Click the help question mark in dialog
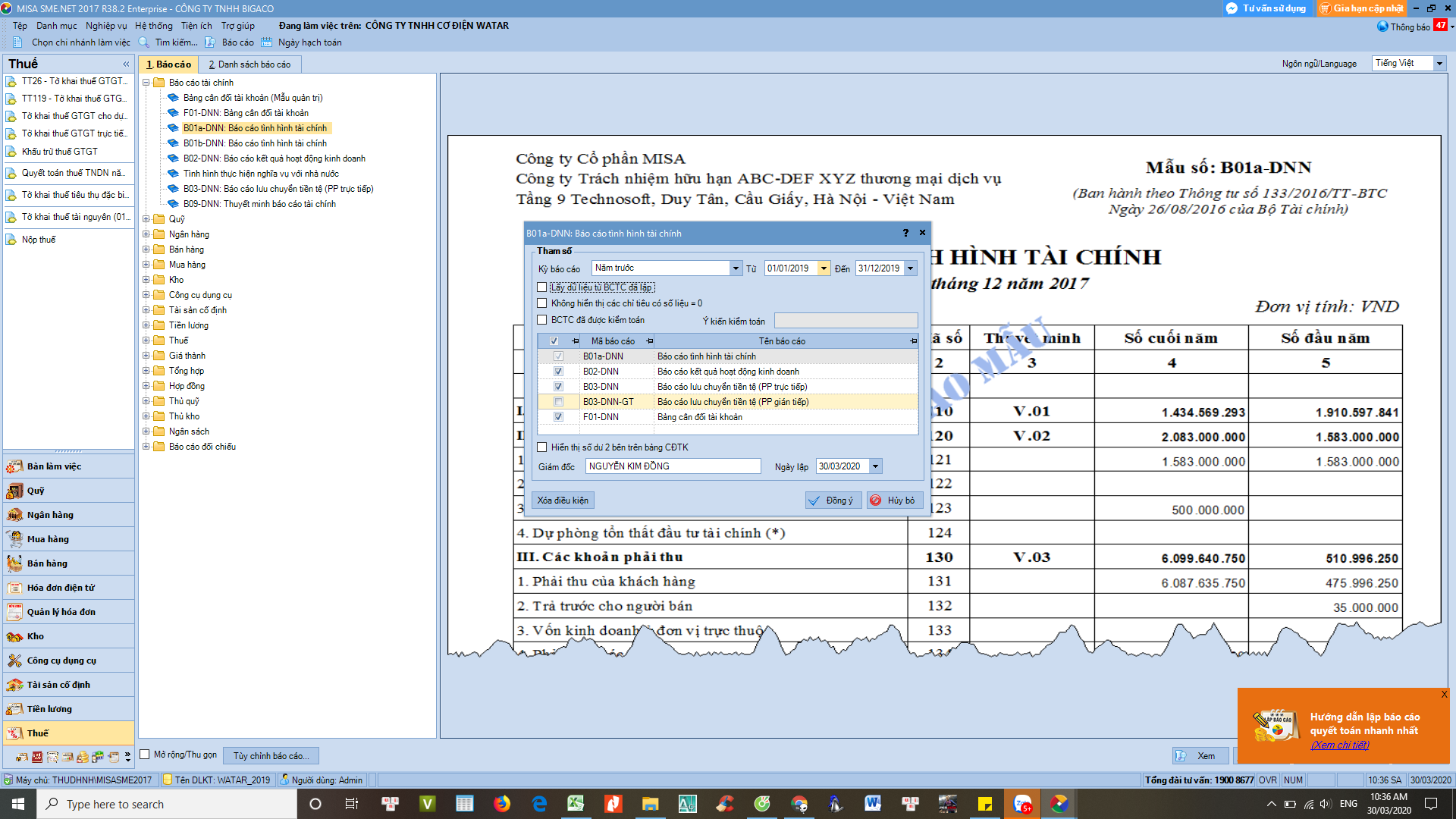This screenshot has height=819, width=1456. point(905,233)
